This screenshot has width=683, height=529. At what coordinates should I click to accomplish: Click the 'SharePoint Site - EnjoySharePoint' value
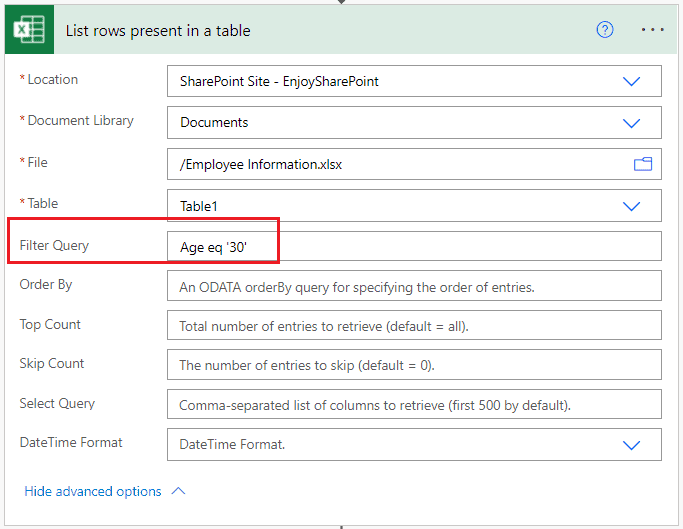[x=279, y=81]
